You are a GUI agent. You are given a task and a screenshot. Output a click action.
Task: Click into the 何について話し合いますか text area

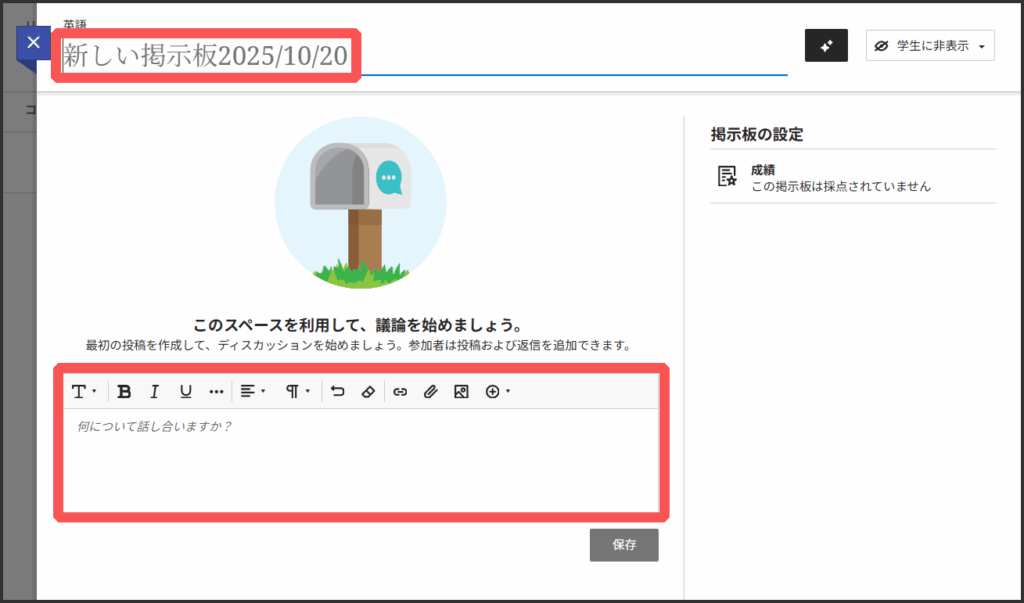pos(360,460)
